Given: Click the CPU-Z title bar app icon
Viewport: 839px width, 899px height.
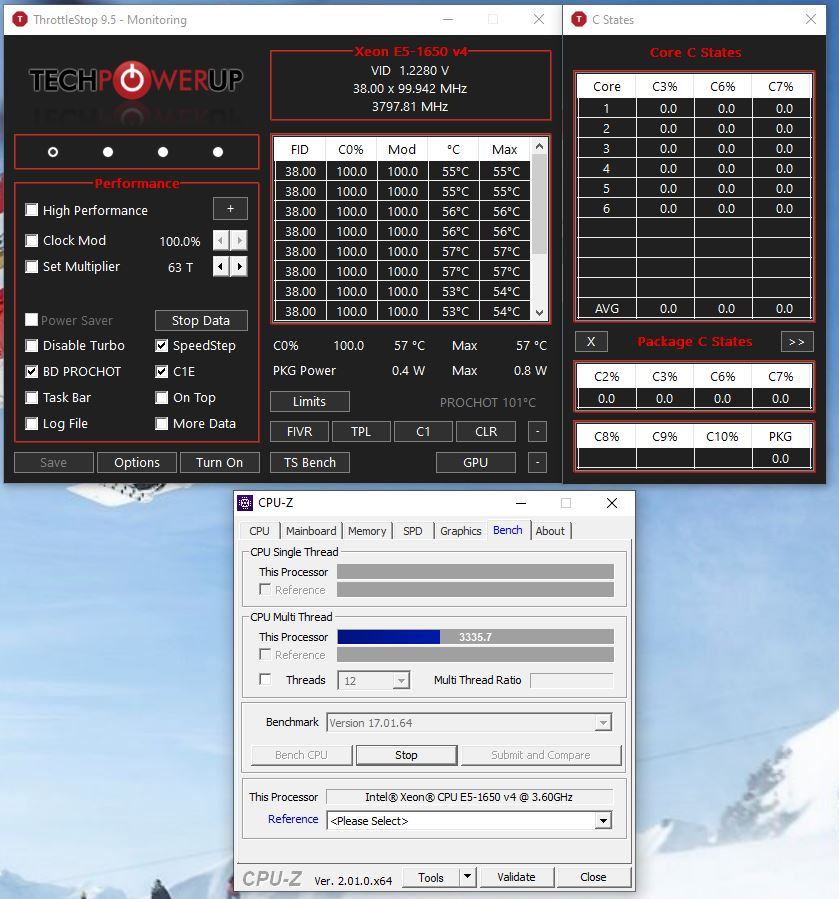Looking at the screenshot, I should click(245, 503).
